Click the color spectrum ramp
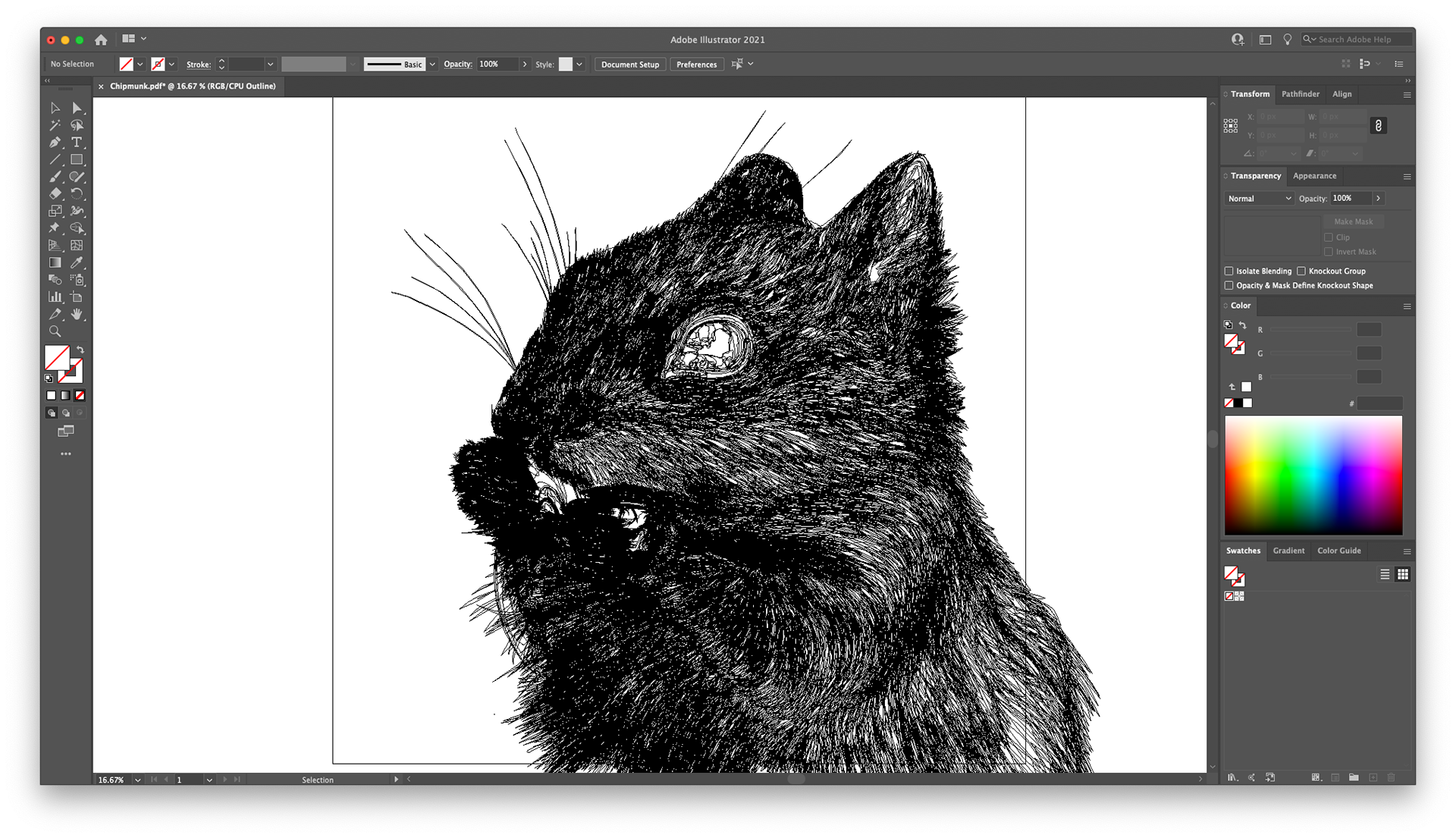 1313,475
